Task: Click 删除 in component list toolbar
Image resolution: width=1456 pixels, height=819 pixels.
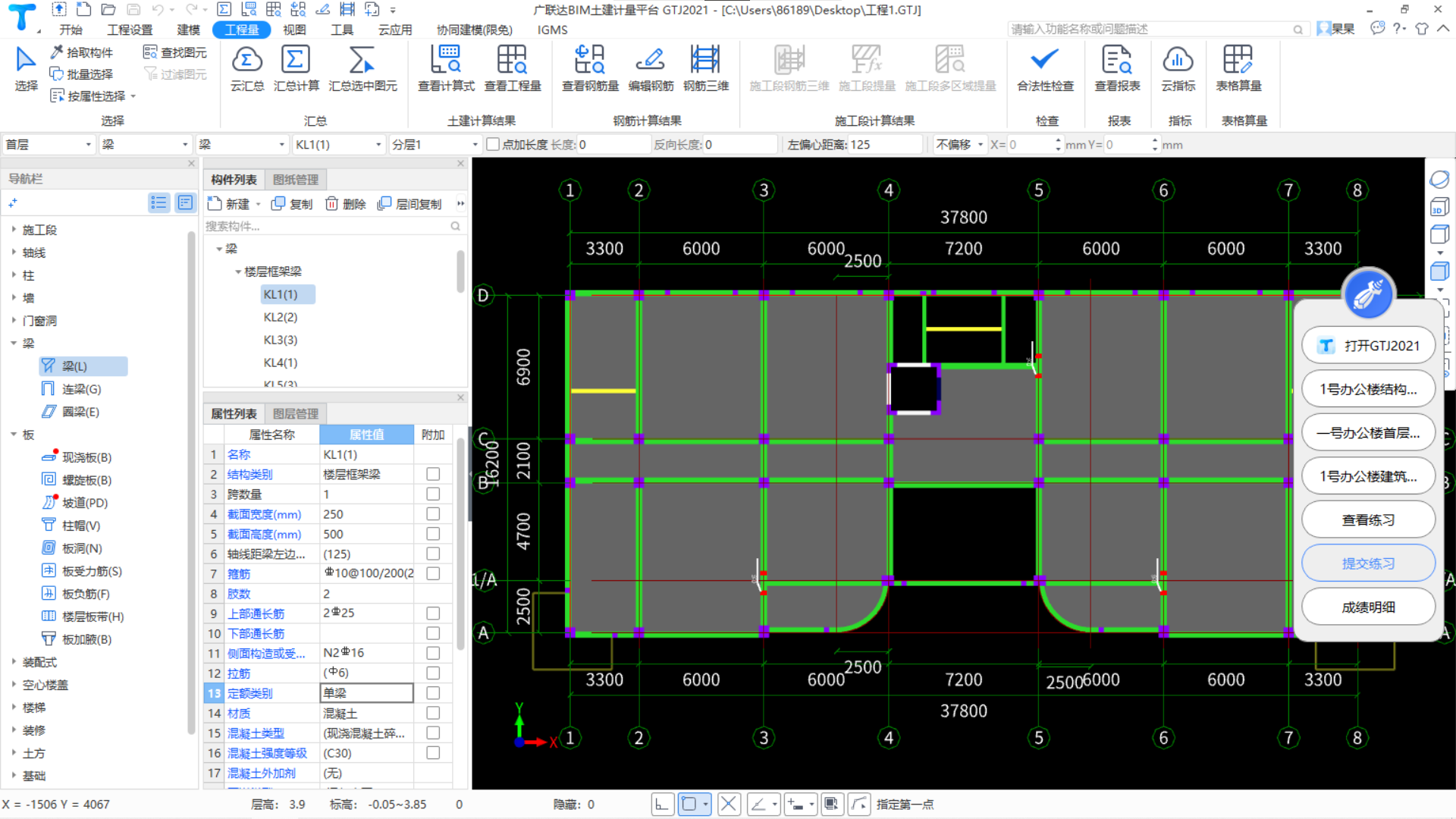Action: (x=346, y=204)
